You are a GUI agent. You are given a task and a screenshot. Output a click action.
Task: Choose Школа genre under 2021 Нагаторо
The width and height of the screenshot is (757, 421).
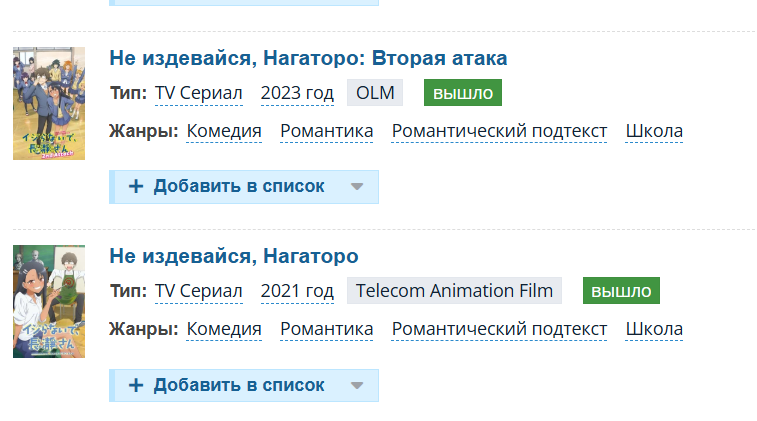click(x=654, y=329)
